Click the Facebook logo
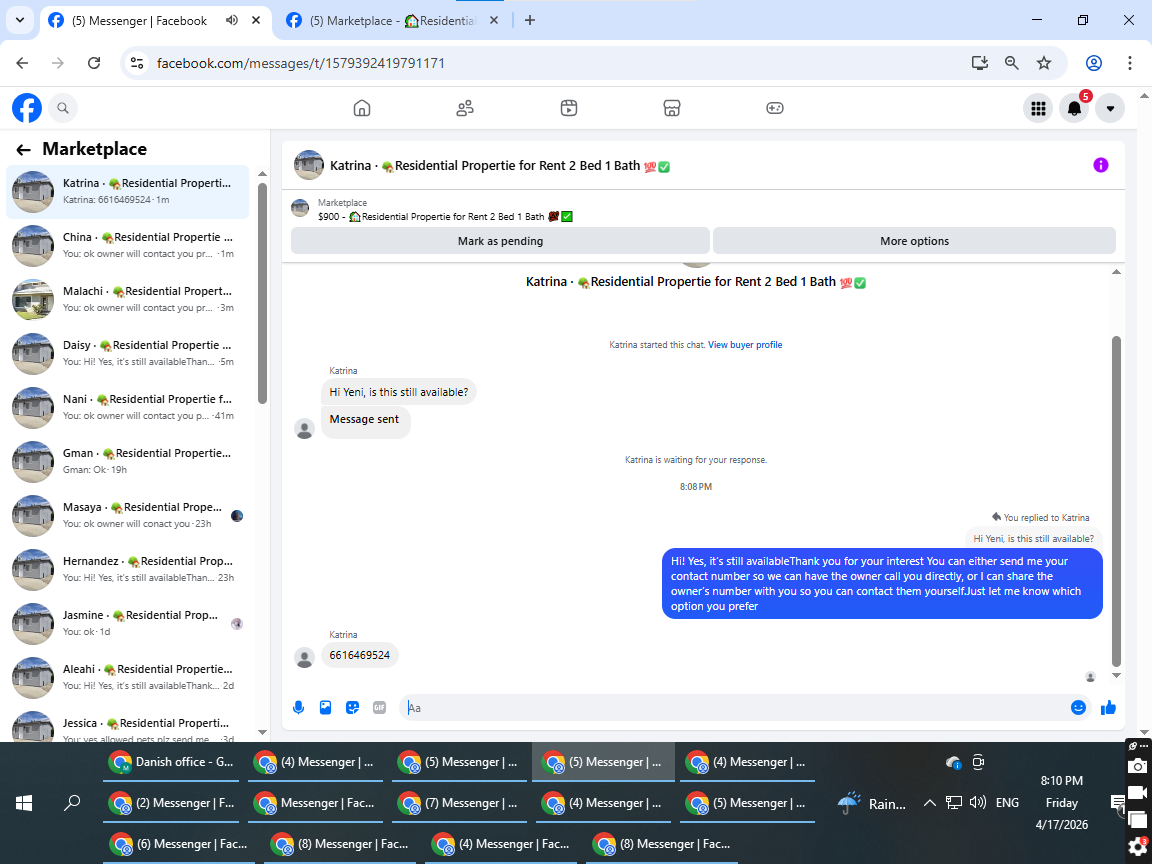1152x864 pixels. 27,108
